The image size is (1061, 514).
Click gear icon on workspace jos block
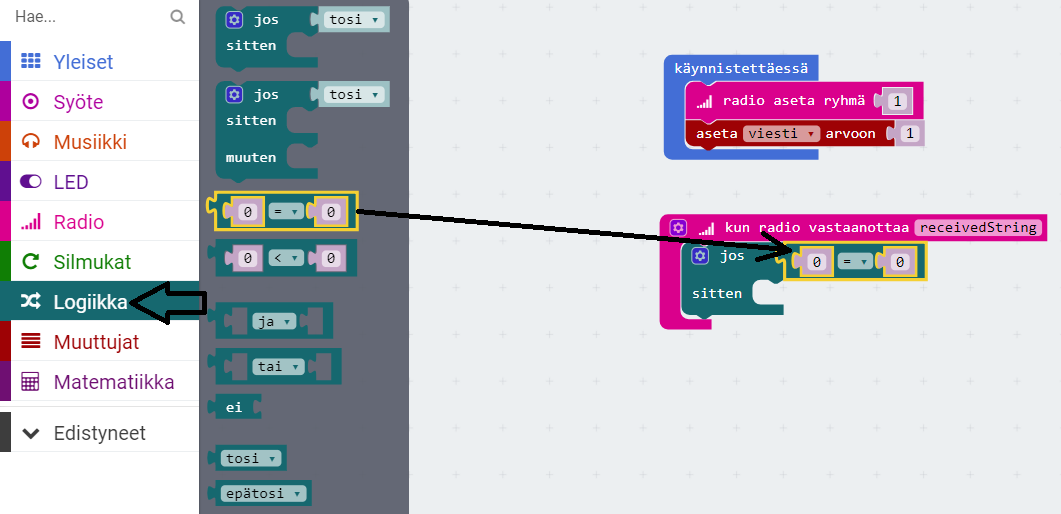click(x=700, y=257)
